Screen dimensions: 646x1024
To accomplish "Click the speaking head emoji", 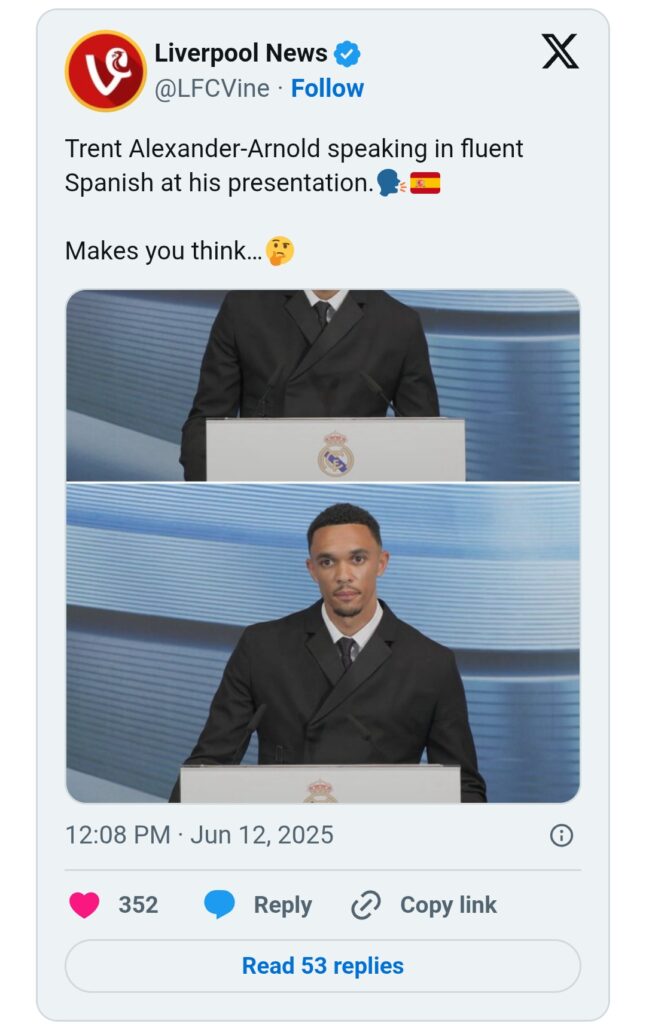I will pos(391,183).
